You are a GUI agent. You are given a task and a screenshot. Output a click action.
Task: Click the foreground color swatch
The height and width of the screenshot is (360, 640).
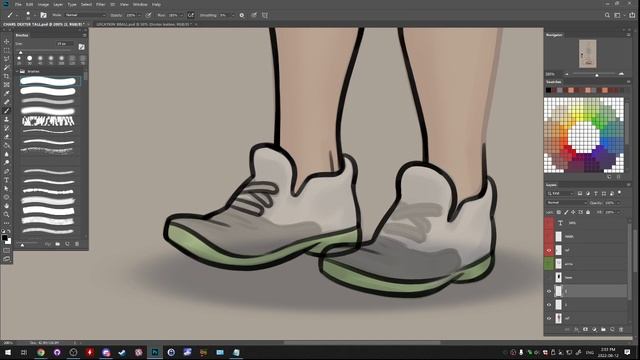4,237
